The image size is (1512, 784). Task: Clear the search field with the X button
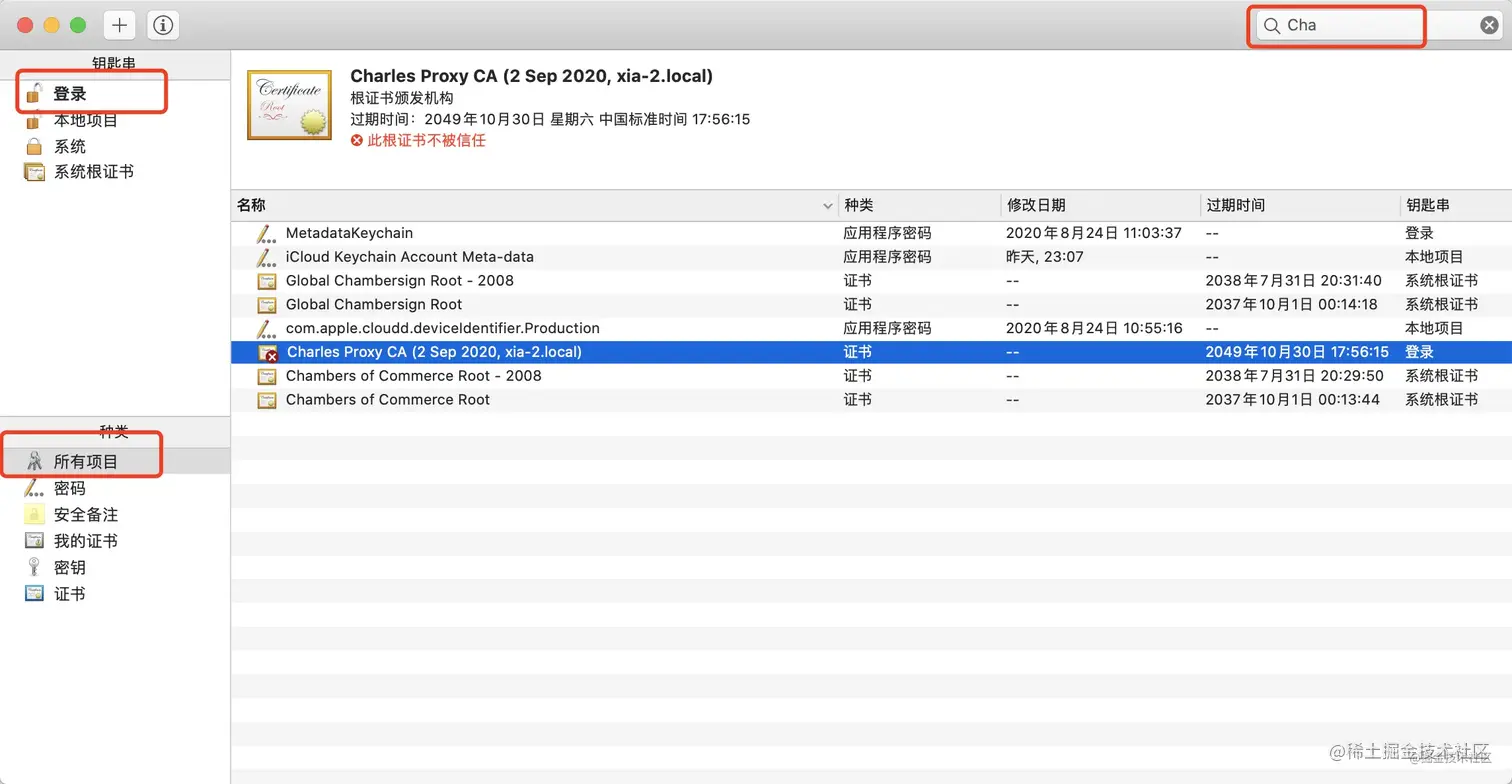click(x=1489, y=26)
